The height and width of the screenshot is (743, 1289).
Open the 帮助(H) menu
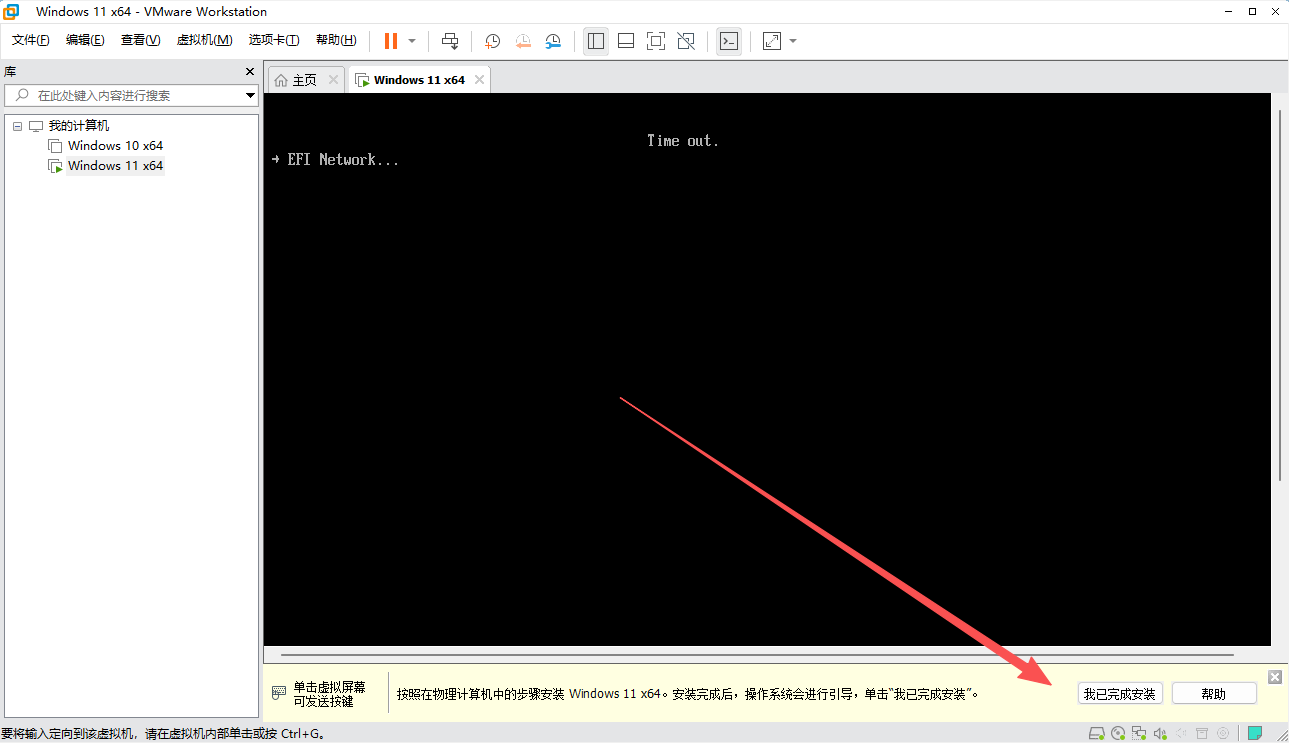[x=336, y=40]
